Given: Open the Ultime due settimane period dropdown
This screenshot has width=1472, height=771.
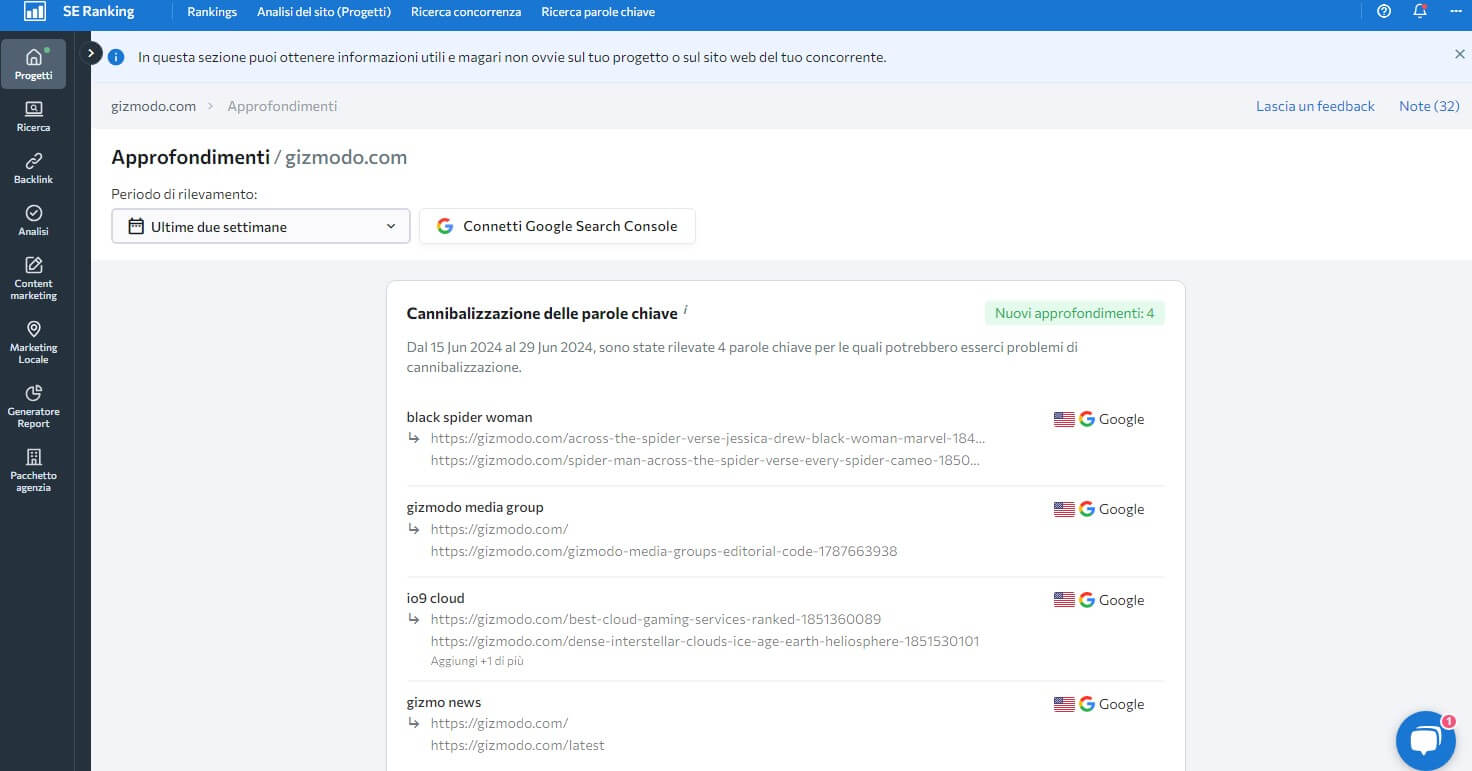Looking at the screenshot, I should click(261, 226).
